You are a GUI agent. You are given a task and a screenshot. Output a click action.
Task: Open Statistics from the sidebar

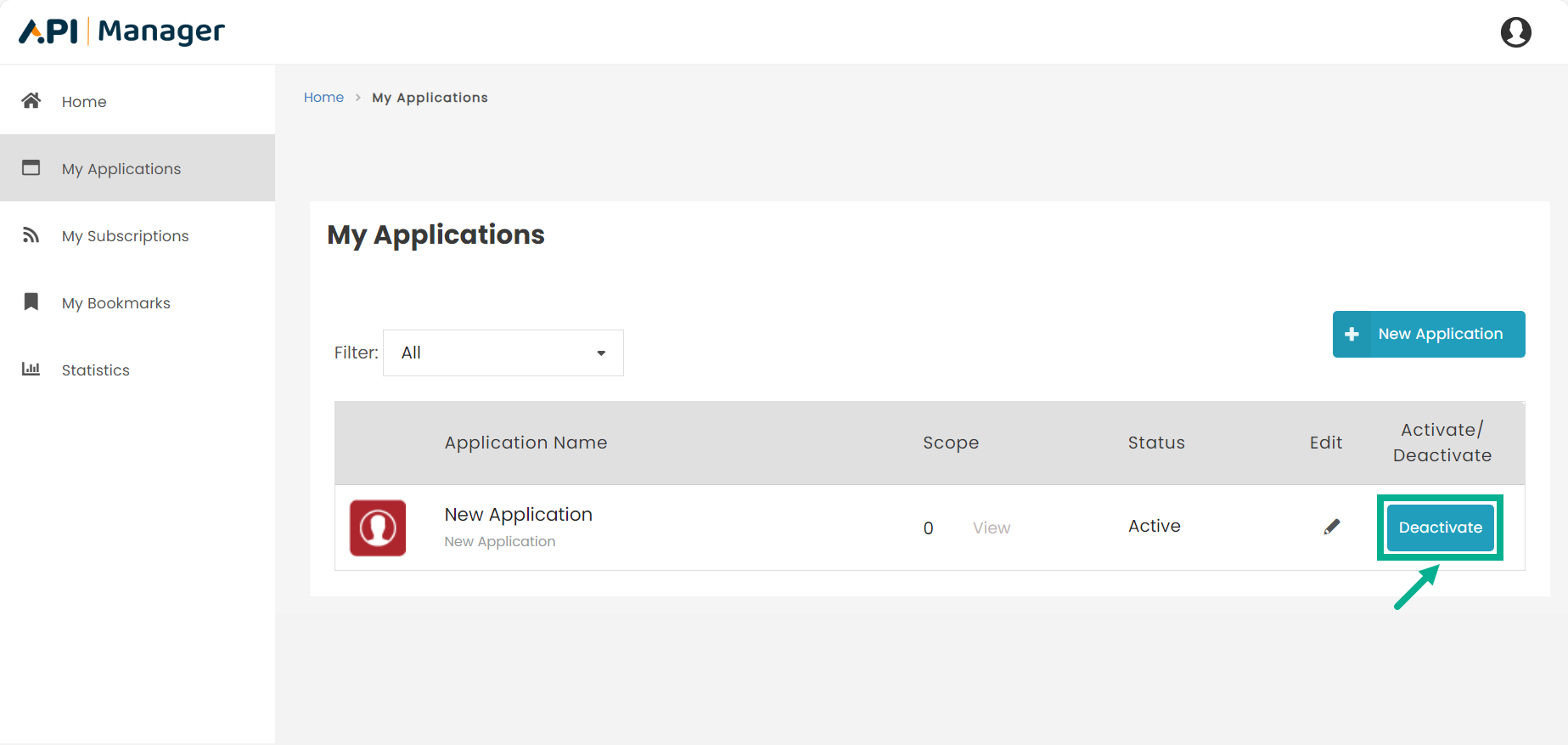click(x=95, y=370)
